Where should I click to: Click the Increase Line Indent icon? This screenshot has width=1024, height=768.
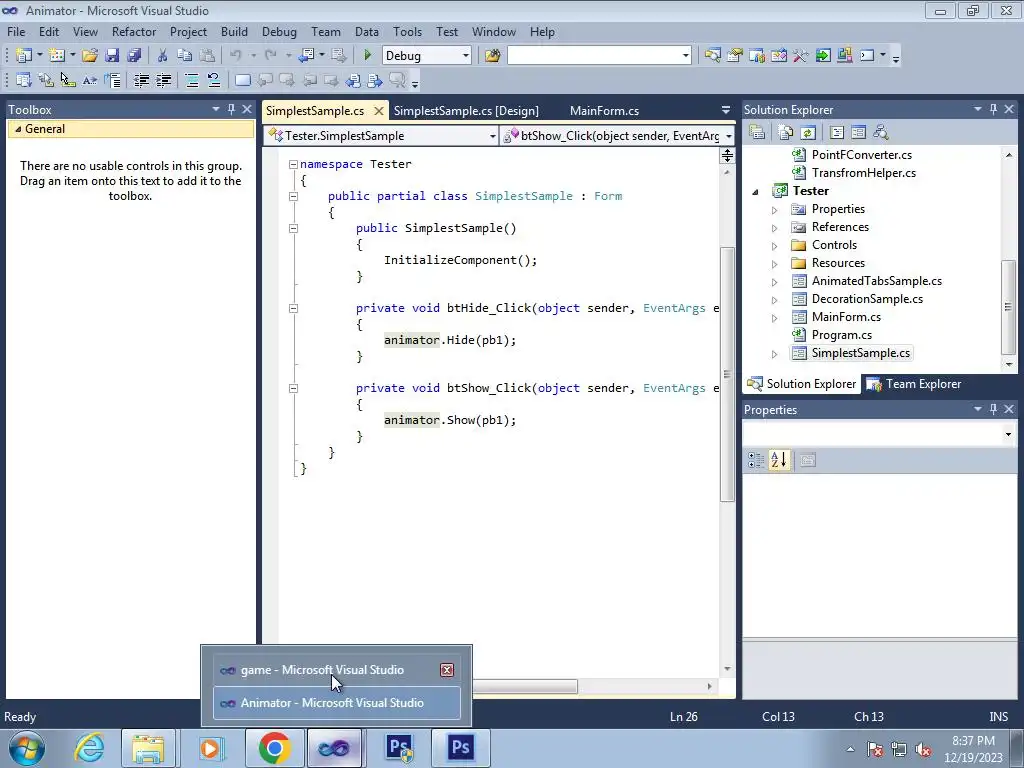tap(163, 80)
